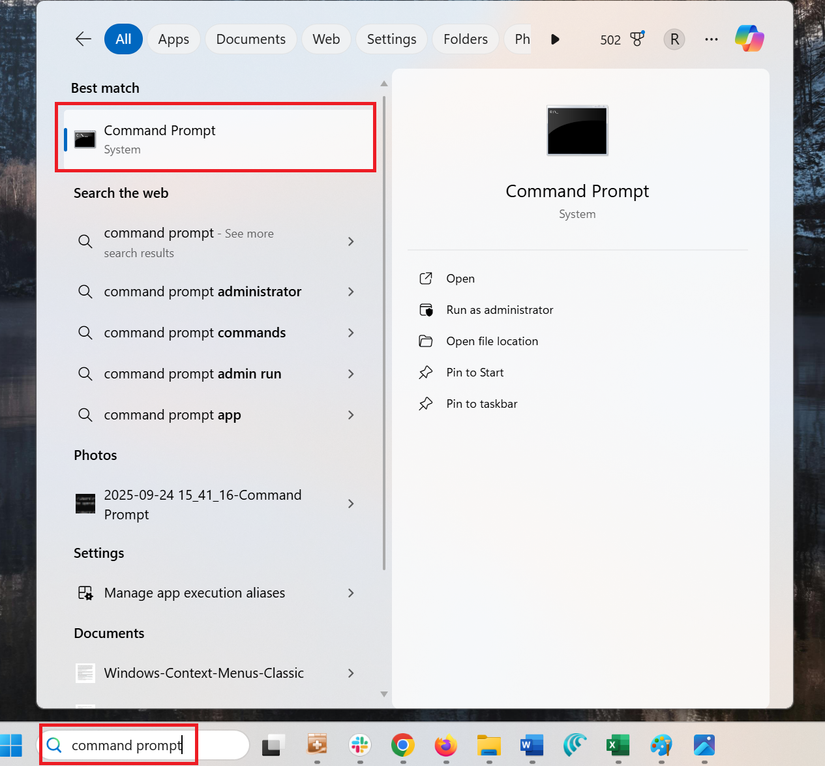Image resolution: width=825 pixels, height=766 pixels.
Task: Click scroll up arrow in results list
Action: point(384,84)
